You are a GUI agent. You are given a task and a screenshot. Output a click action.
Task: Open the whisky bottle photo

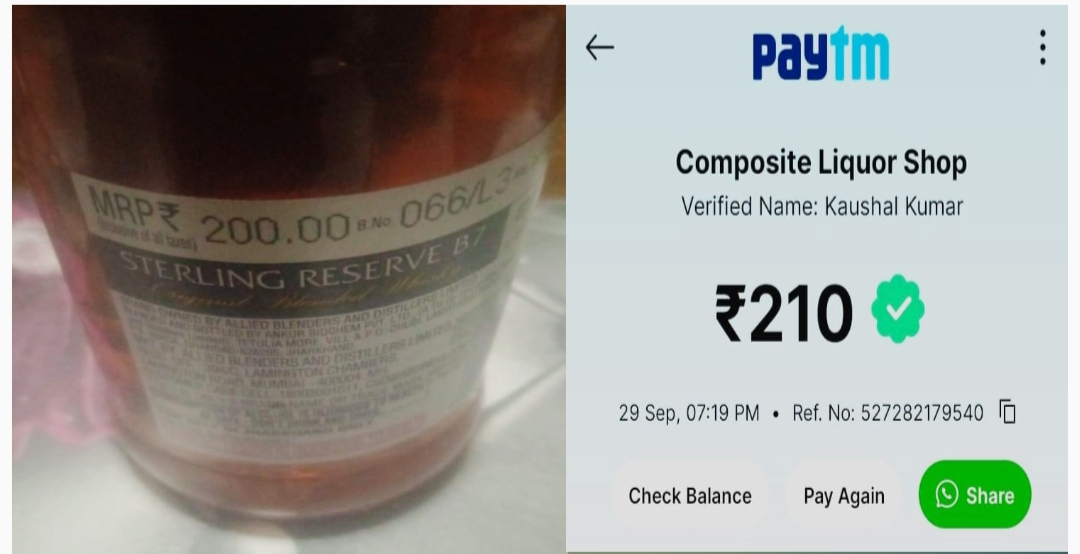[x=289, y=279]
